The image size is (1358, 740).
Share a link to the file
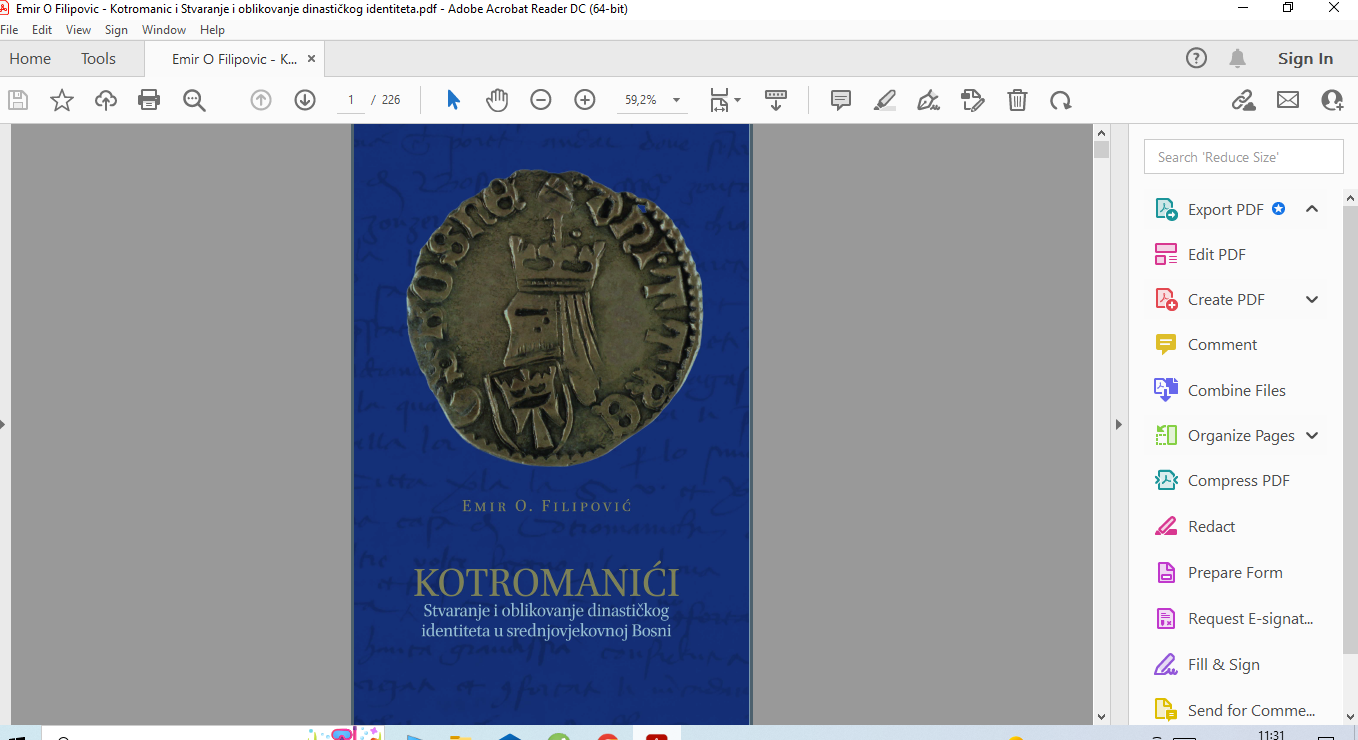(1243, 100)
